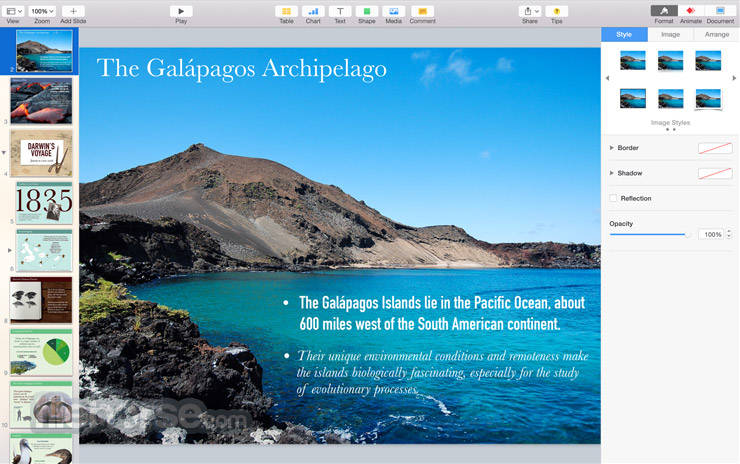Click the Play slideshow icon

181,10
